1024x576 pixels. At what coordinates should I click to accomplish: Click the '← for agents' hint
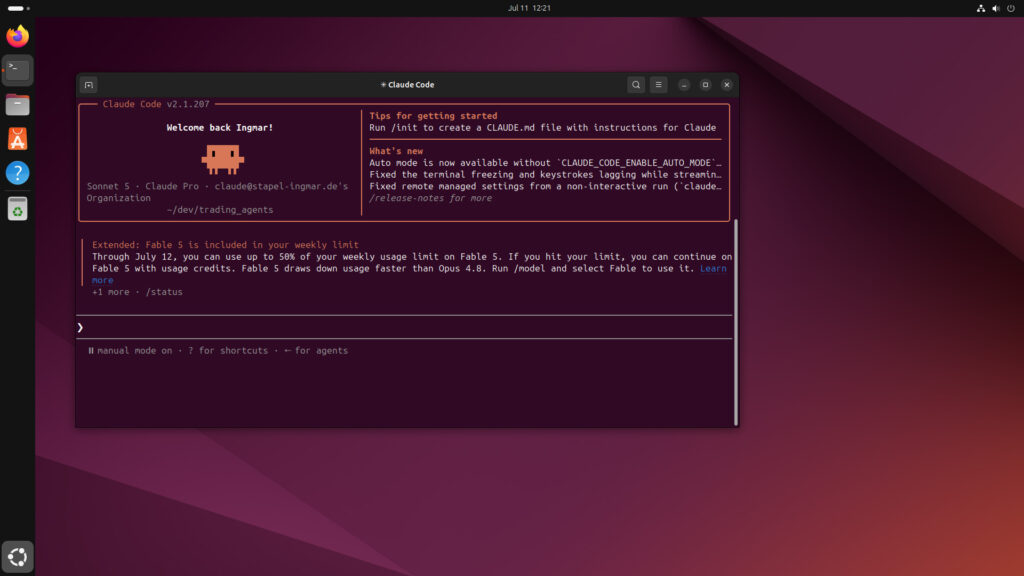click(316, 351)
